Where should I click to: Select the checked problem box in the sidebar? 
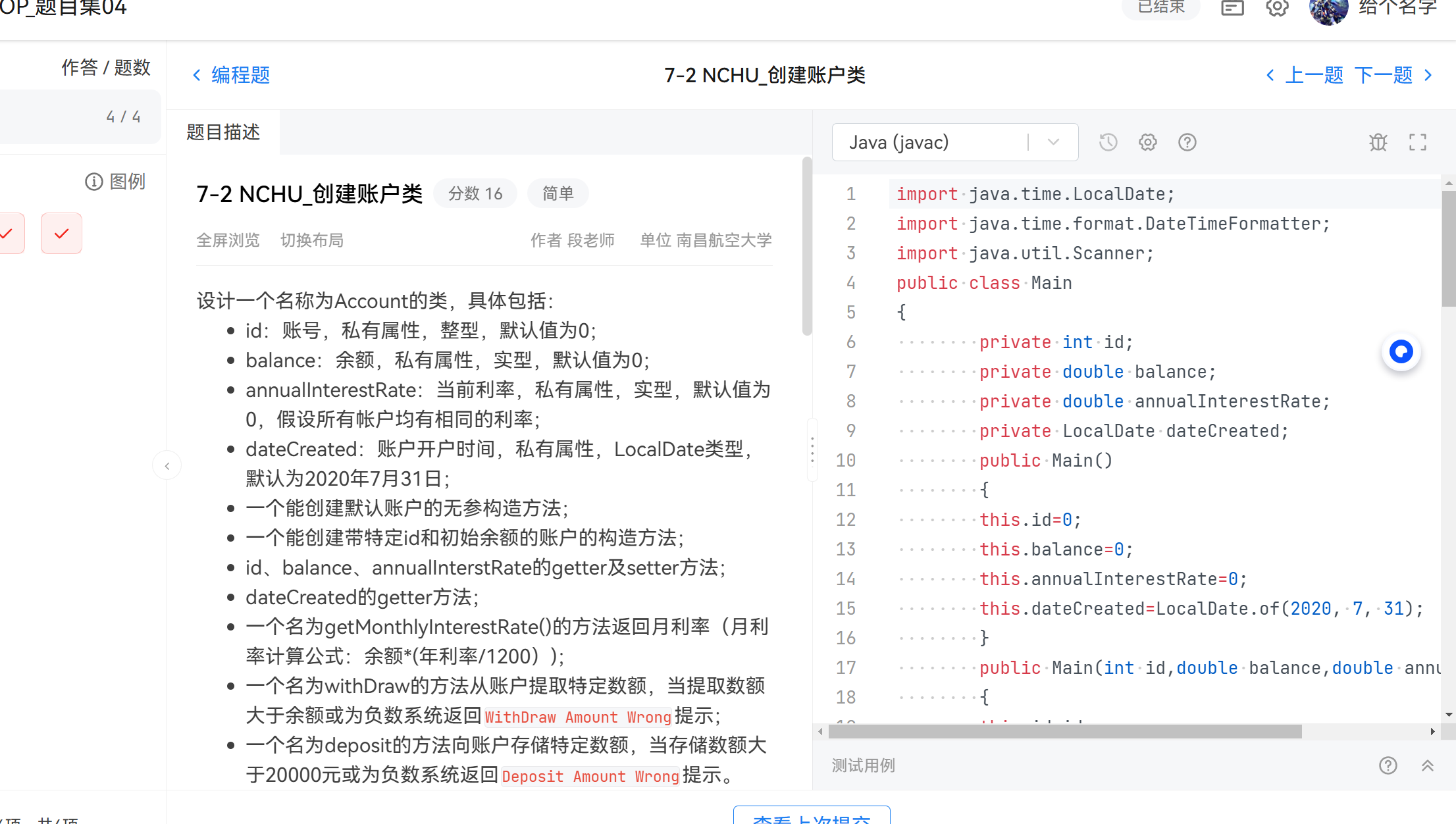click(x=61, y=234)
